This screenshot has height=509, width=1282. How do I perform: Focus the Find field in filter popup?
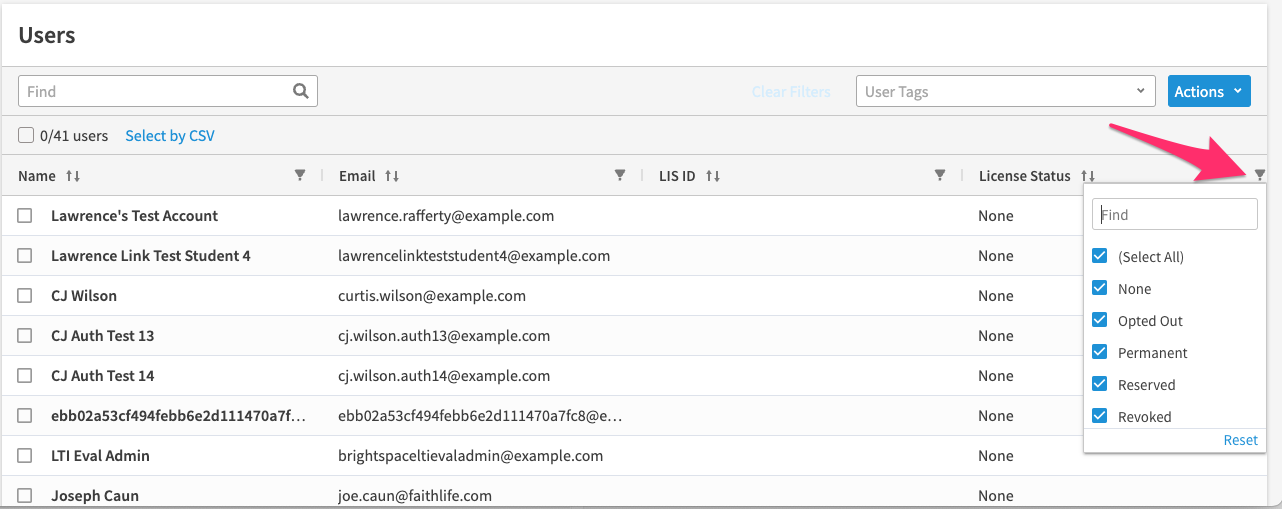1175,214
